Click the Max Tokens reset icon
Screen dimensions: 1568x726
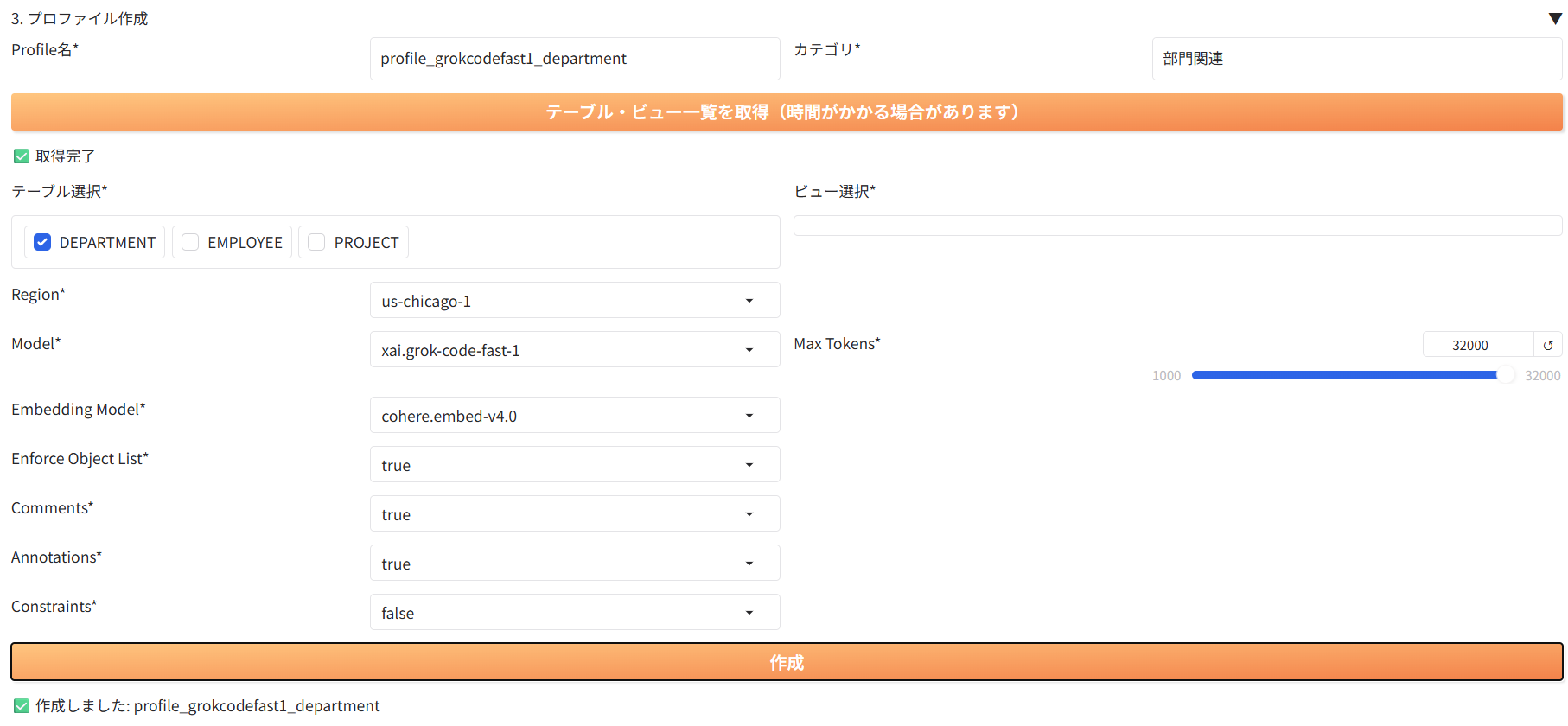point(1548,345)
